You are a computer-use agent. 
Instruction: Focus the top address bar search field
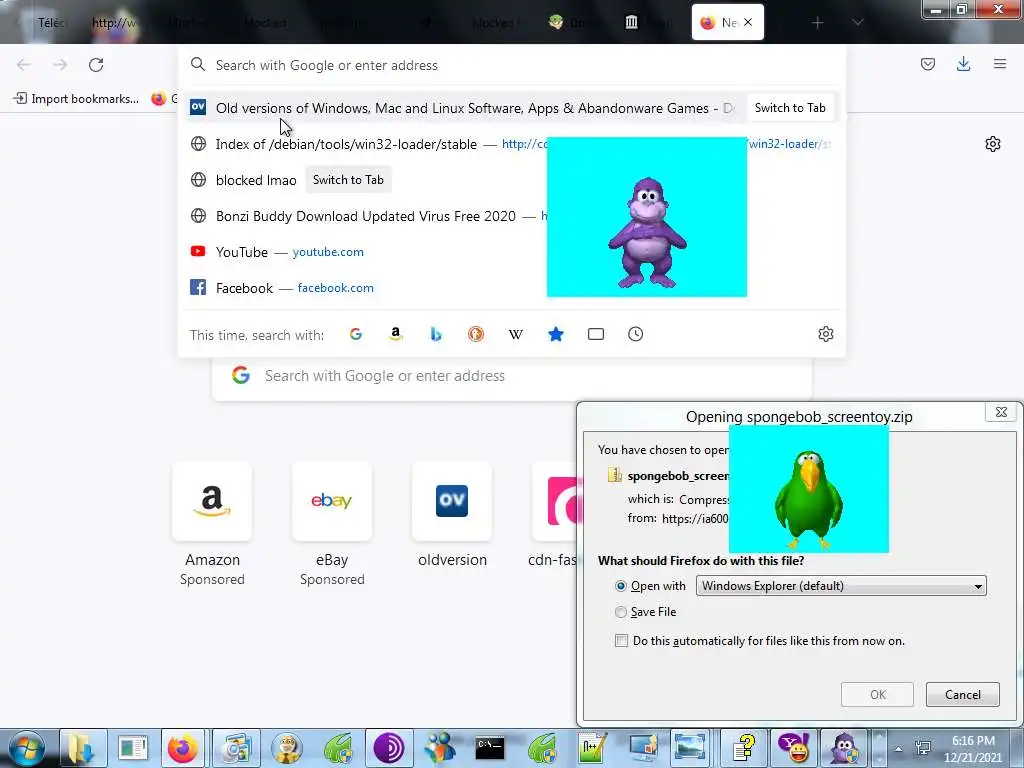tap(511, 65)
